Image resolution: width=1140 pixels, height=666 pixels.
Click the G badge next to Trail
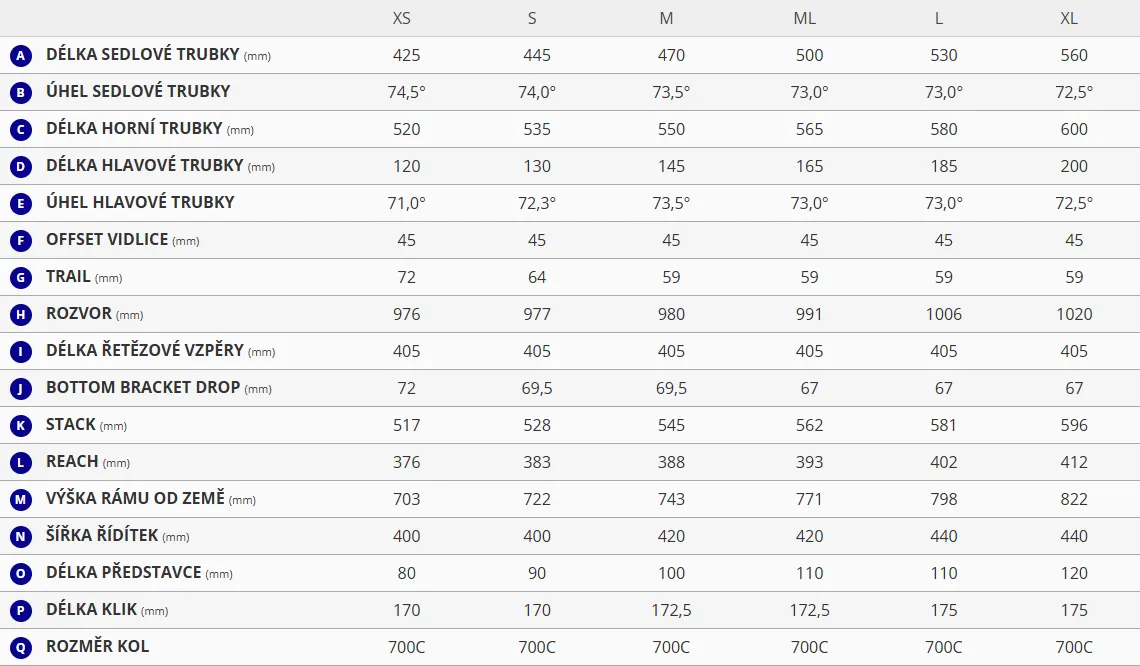(20, 277)
